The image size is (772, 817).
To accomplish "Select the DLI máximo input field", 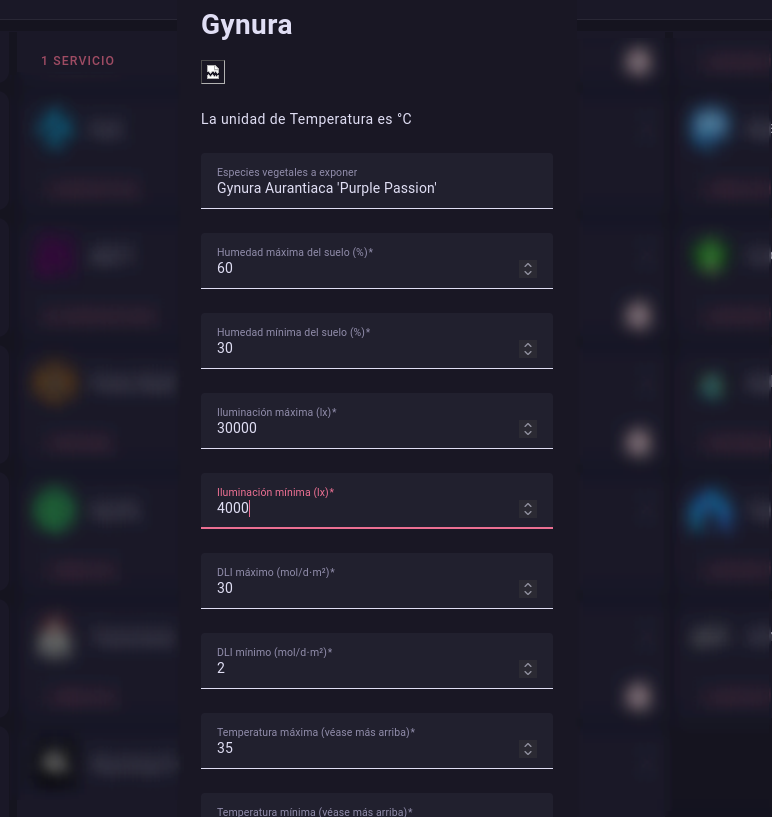I will 360,587.
